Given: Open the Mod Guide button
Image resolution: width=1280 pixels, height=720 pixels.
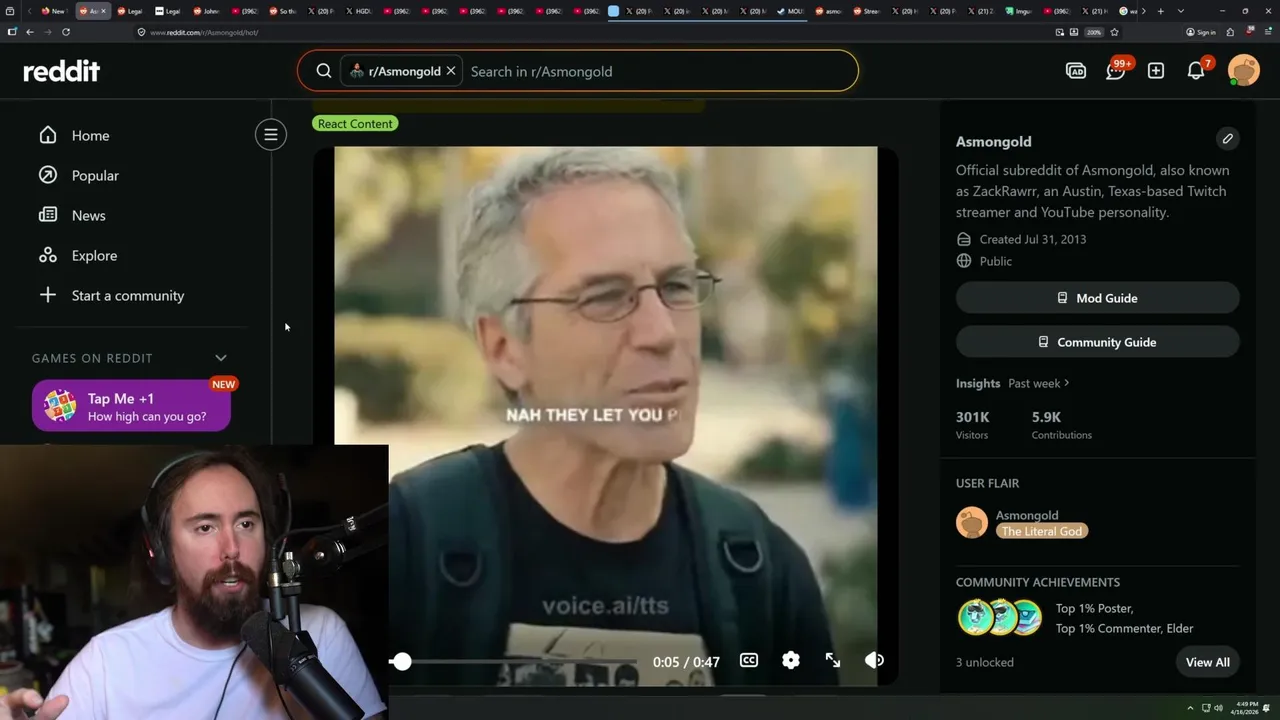Looking at the screenshot, I should [x=1097, y=298].
